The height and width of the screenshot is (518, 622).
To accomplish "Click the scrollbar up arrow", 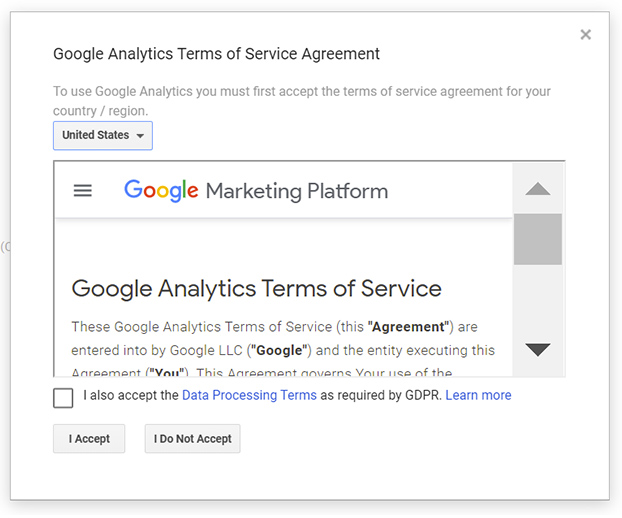I will pyautogui.click(x=538, y=189).
